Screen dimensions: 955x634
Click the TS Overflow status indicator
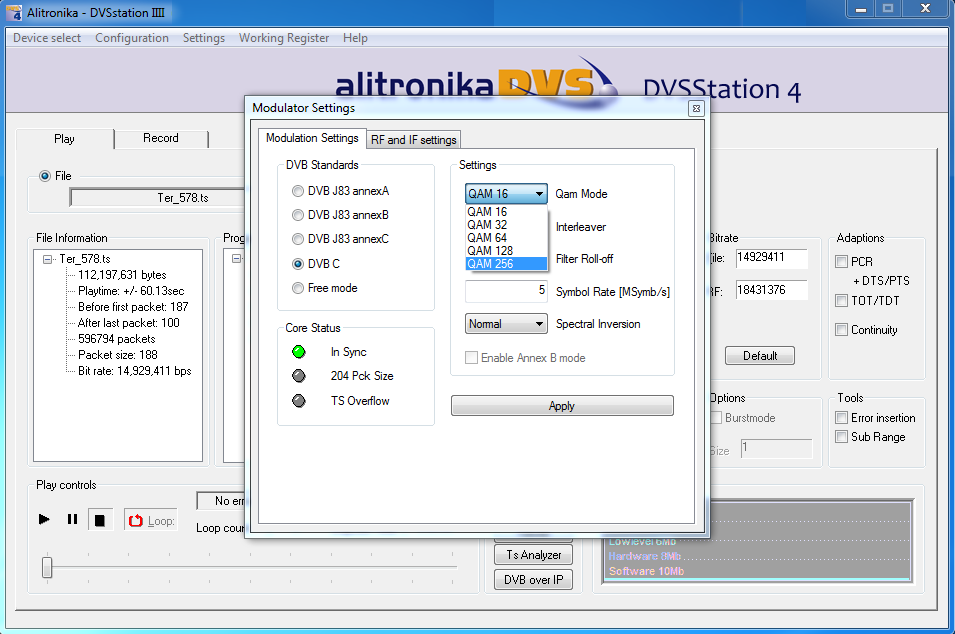tap(298, 401)
